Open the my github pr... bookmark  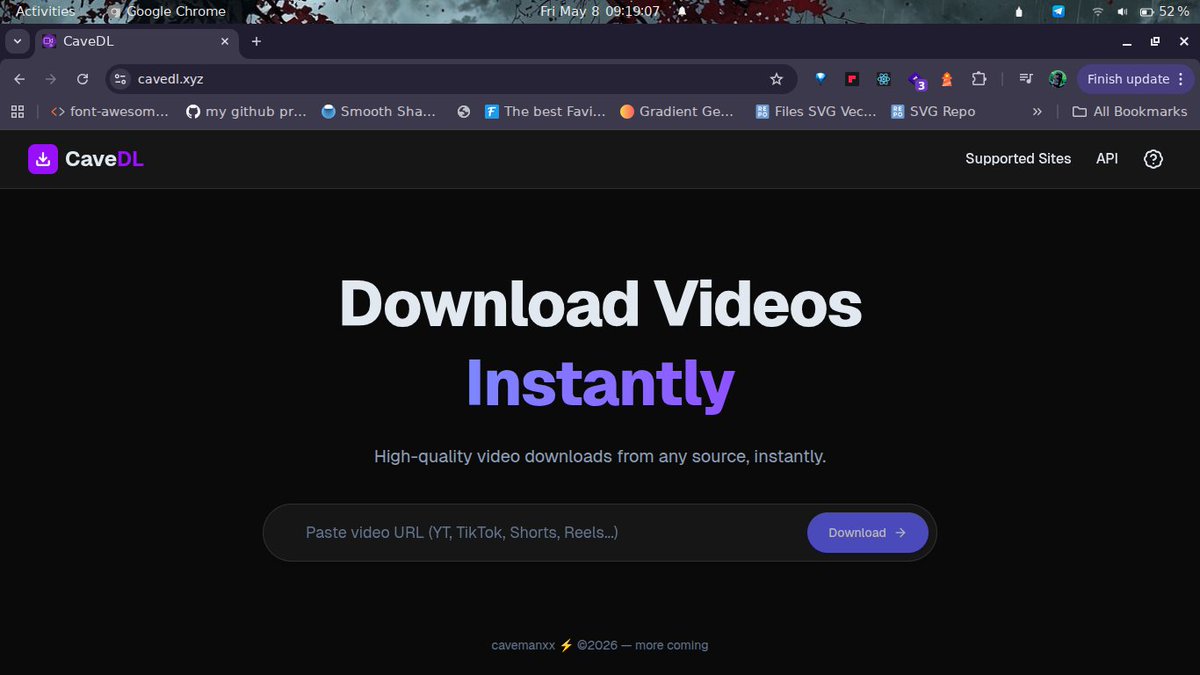pyautogui.click(x=246, y=111)
